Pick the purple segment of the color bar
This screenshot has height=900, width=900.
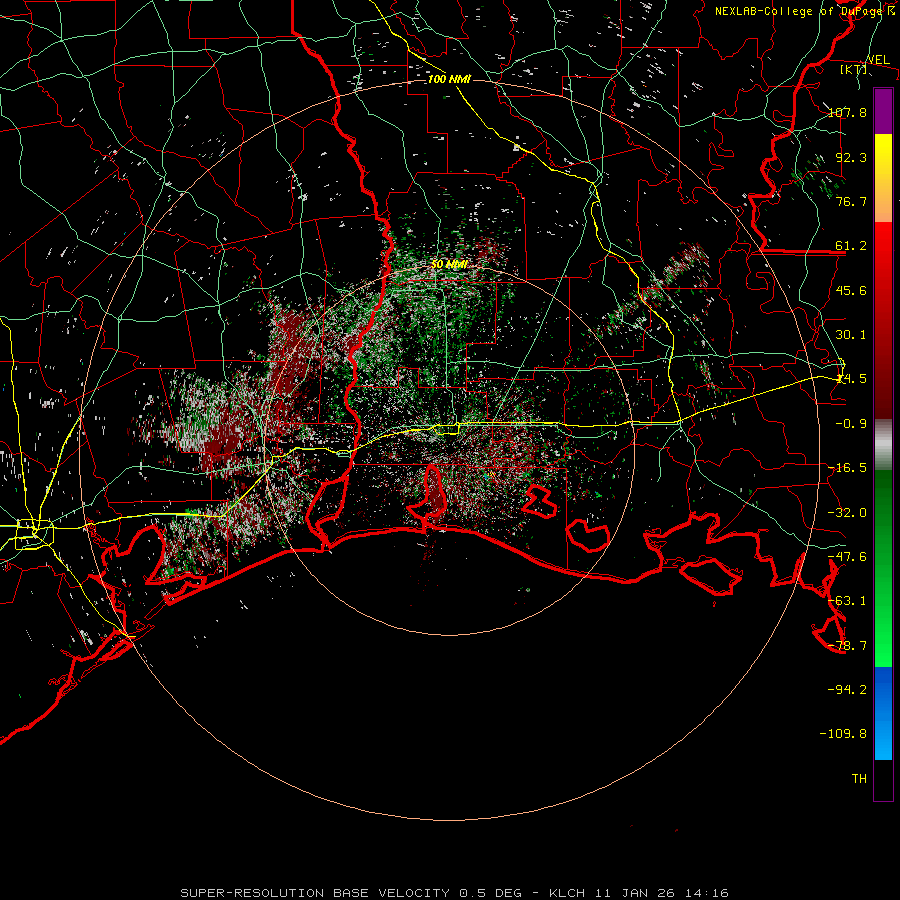[883, 111]
